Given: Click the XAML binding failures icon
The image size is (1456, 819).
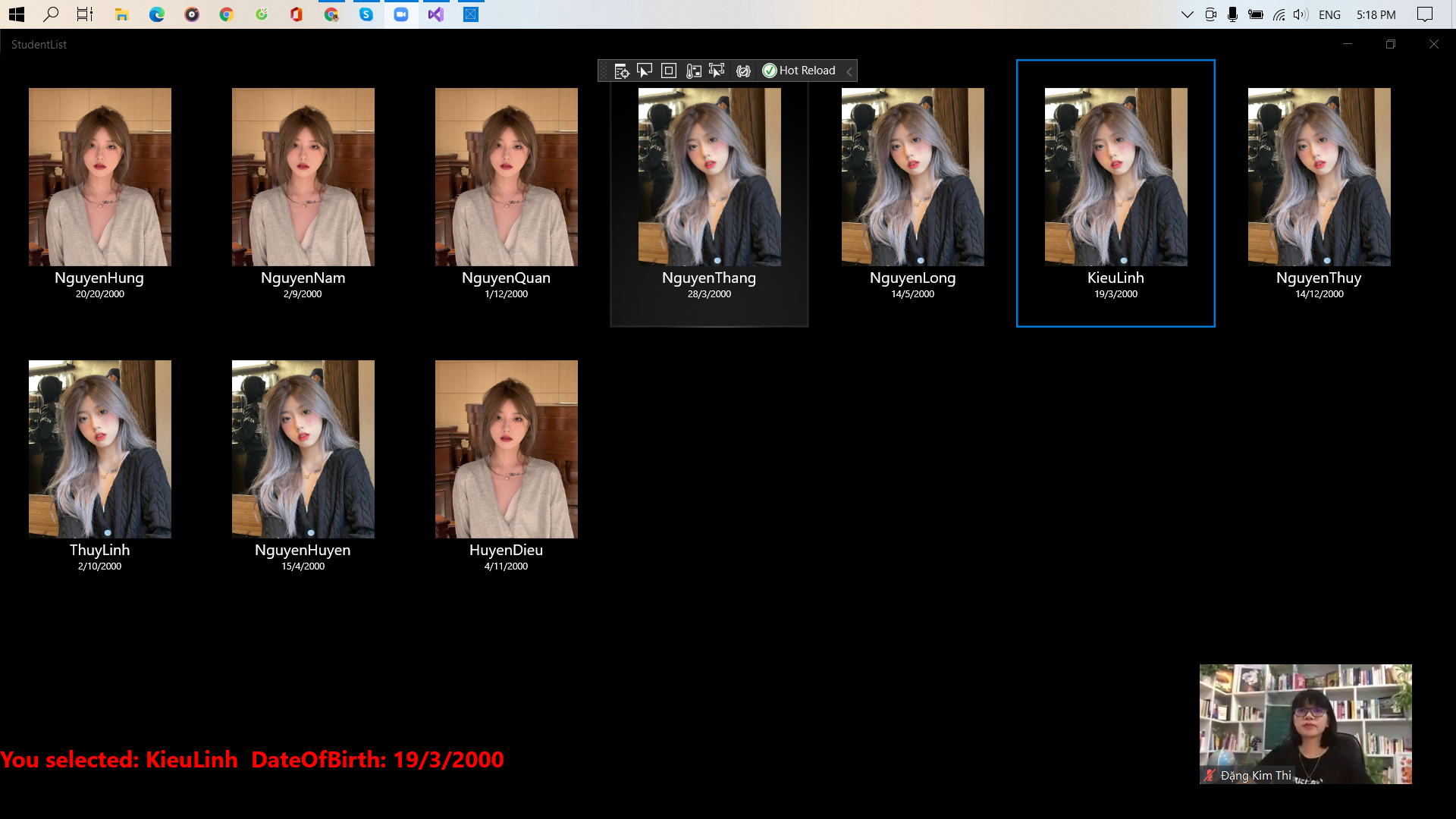Looking at the screenshot, I should (x=743, y=71).
